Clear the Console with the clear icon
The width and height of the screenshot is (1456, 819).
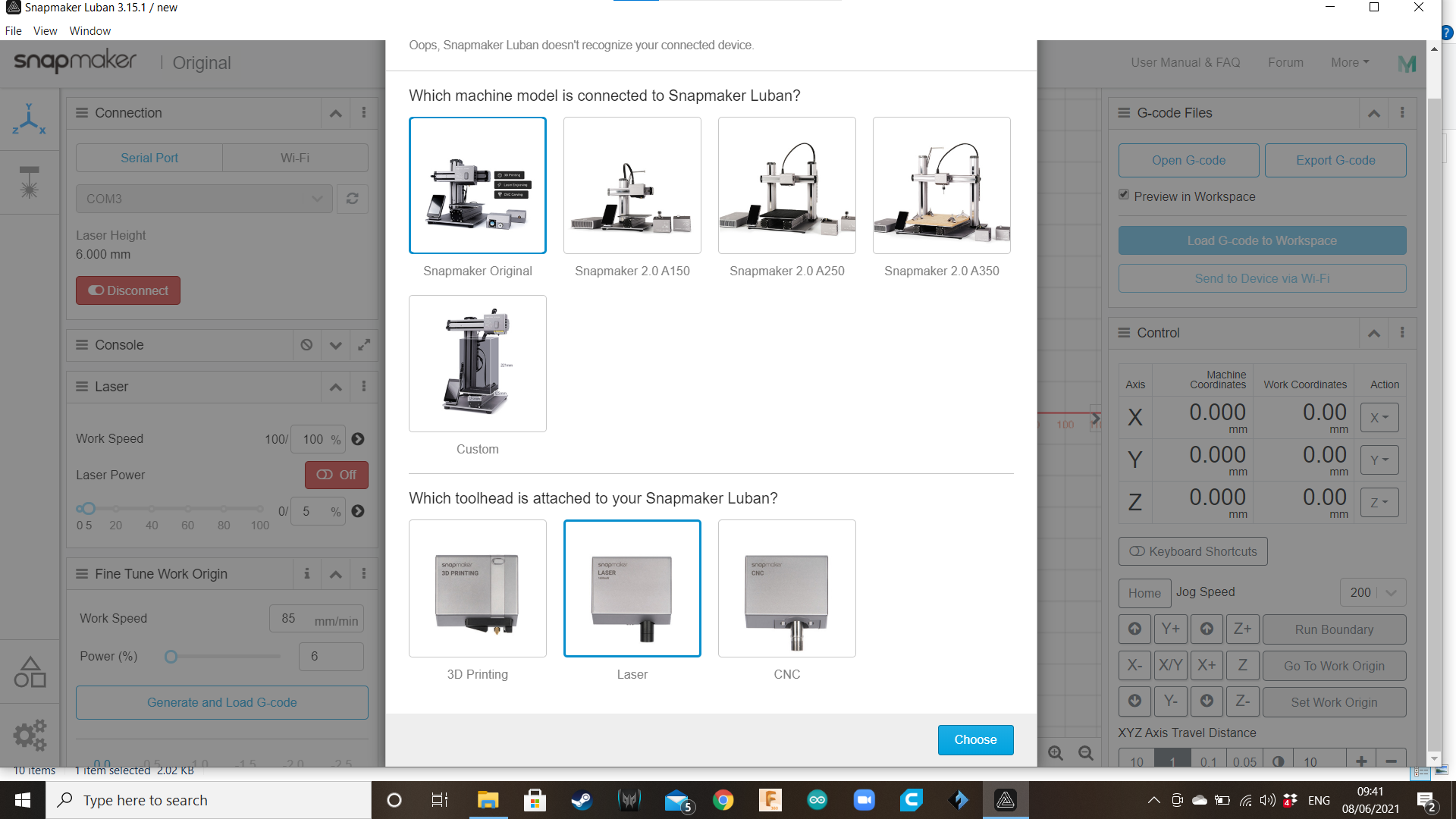click(306, 345)
